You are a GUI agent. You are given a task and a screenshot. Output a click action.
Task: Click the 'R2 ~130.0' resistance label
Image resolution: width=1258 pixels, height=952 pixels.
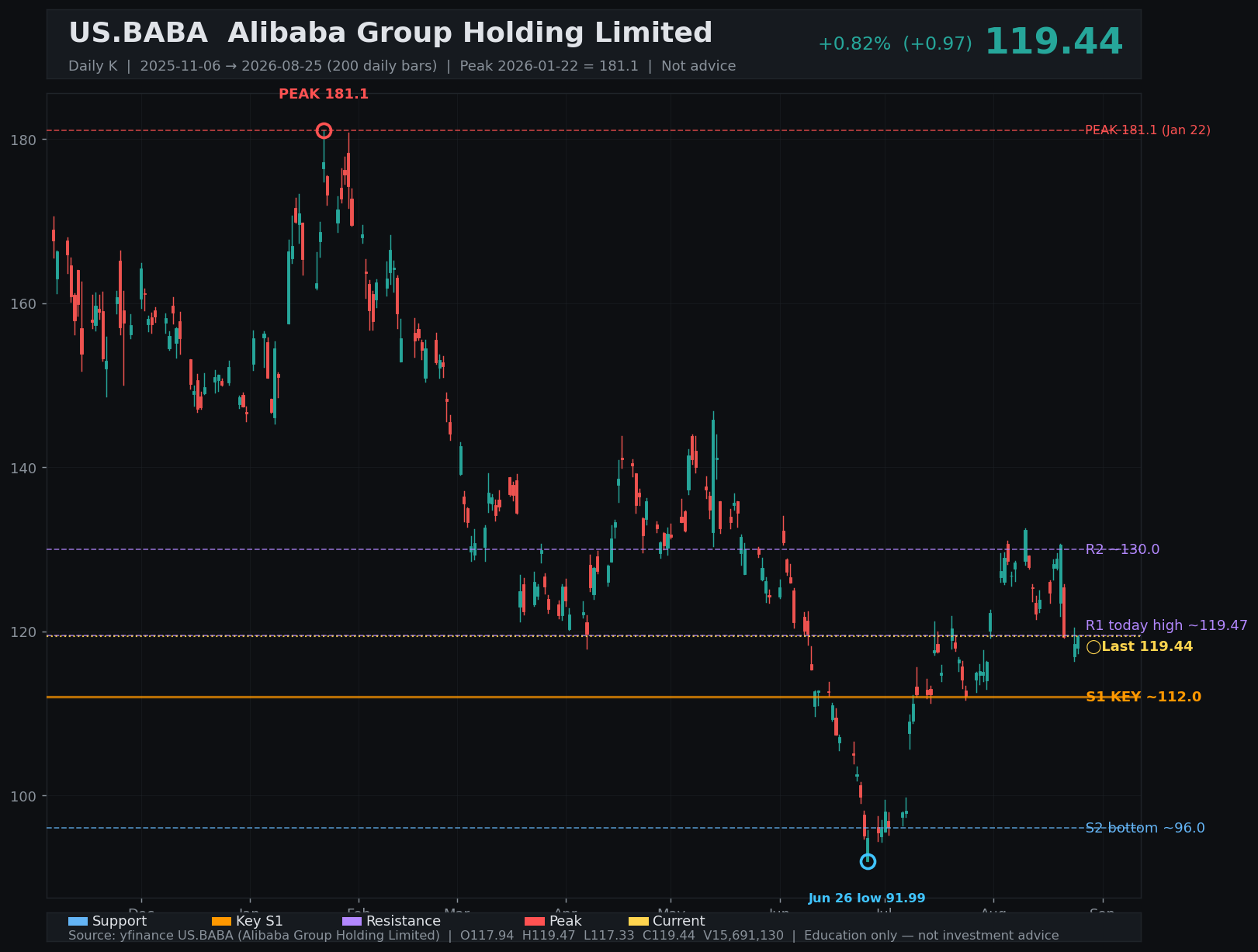point(1123,549)
